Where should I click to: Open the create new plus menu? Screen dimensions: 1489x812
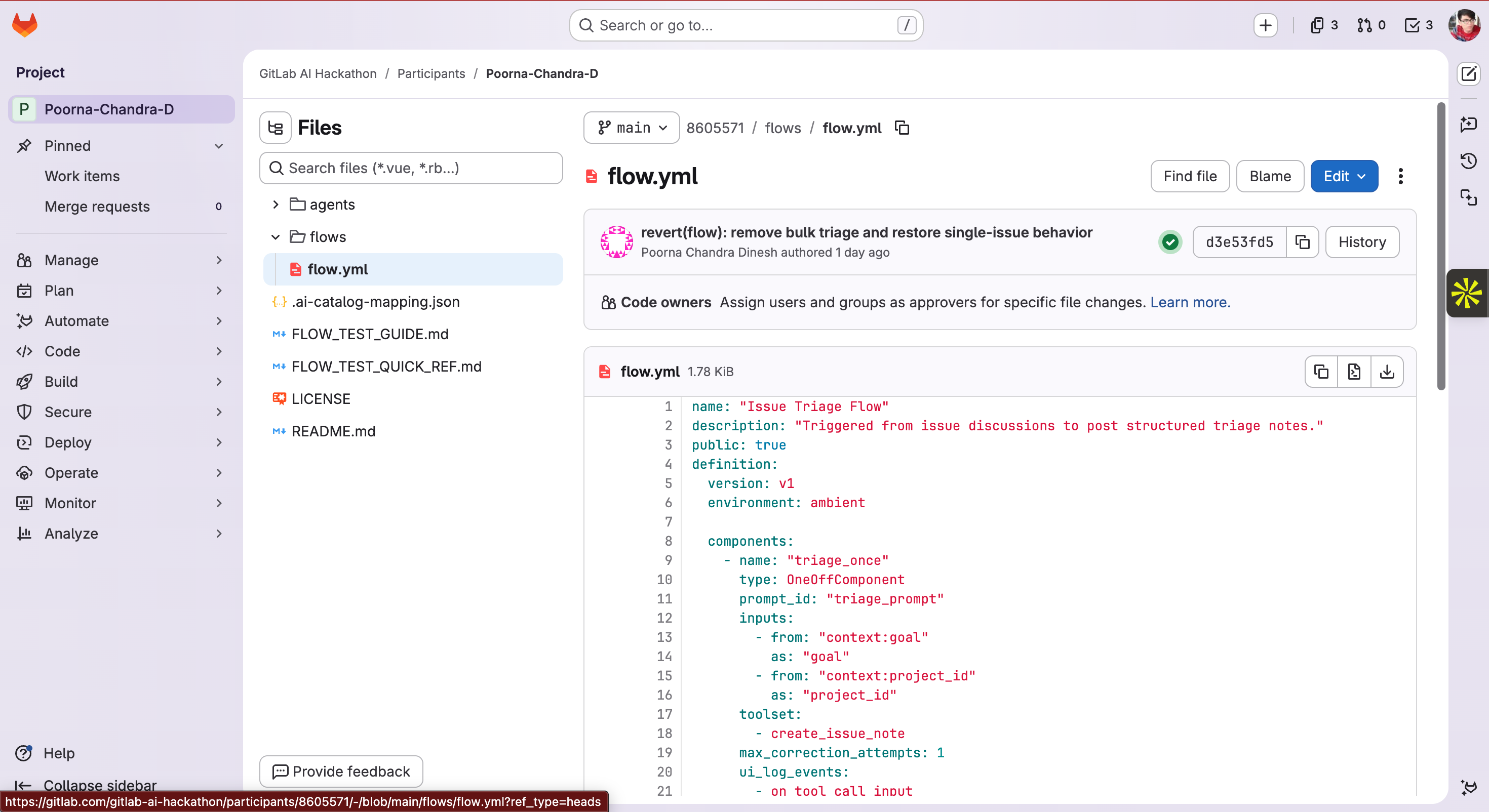pos(1265,25)
